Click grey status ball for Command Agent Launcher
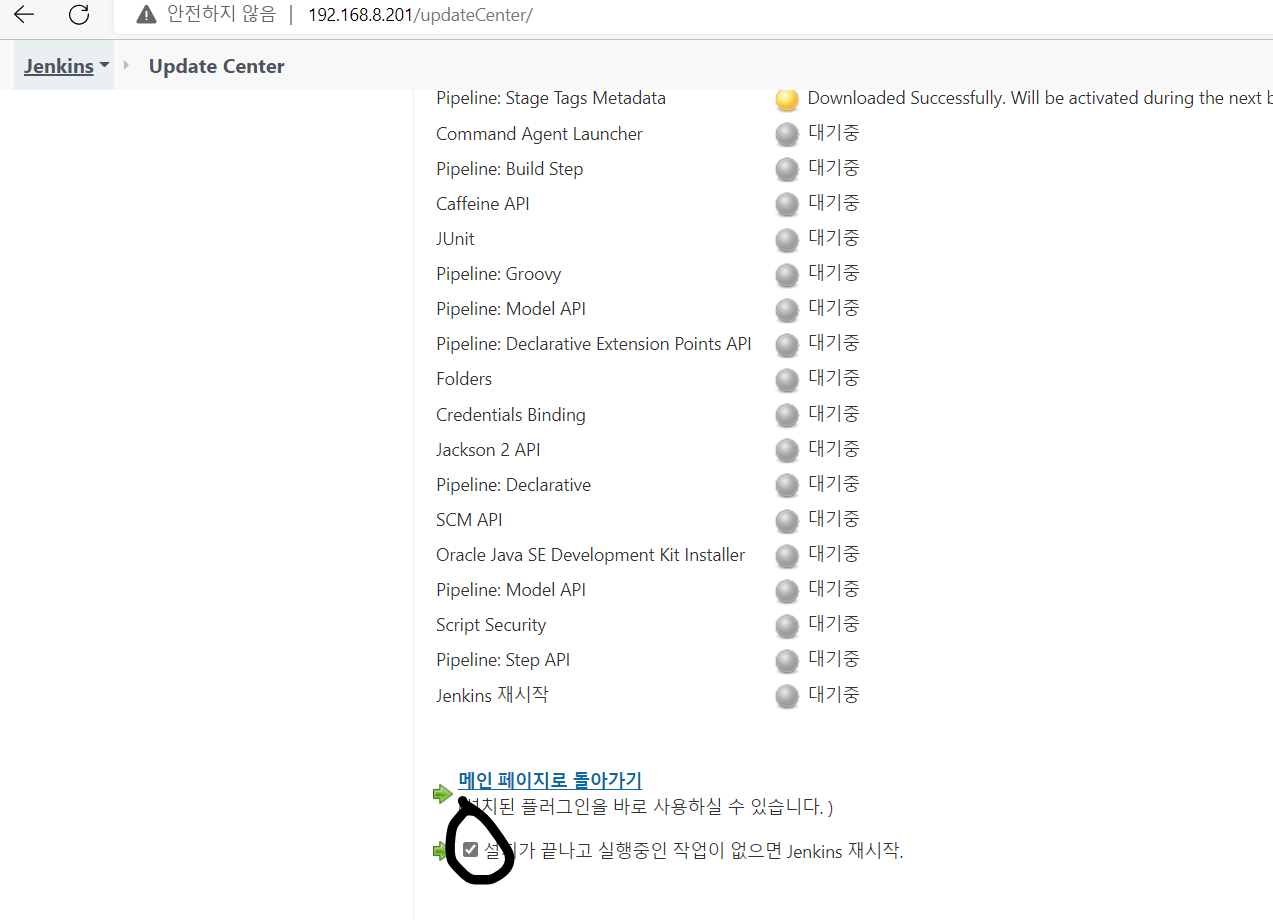 [x=787, y=134]
